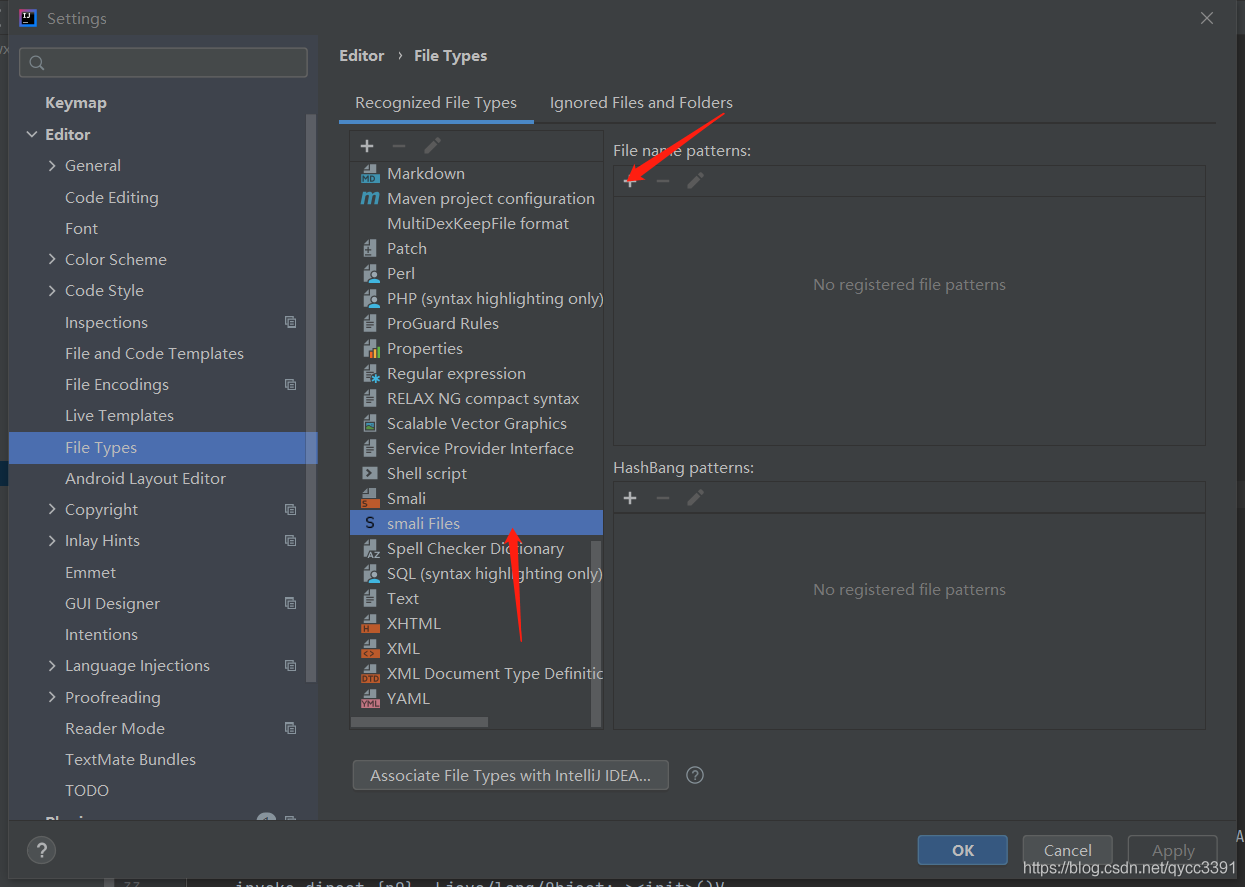
Task: Select the MultiDexKeepFile format type
Action: pos(476,224)
